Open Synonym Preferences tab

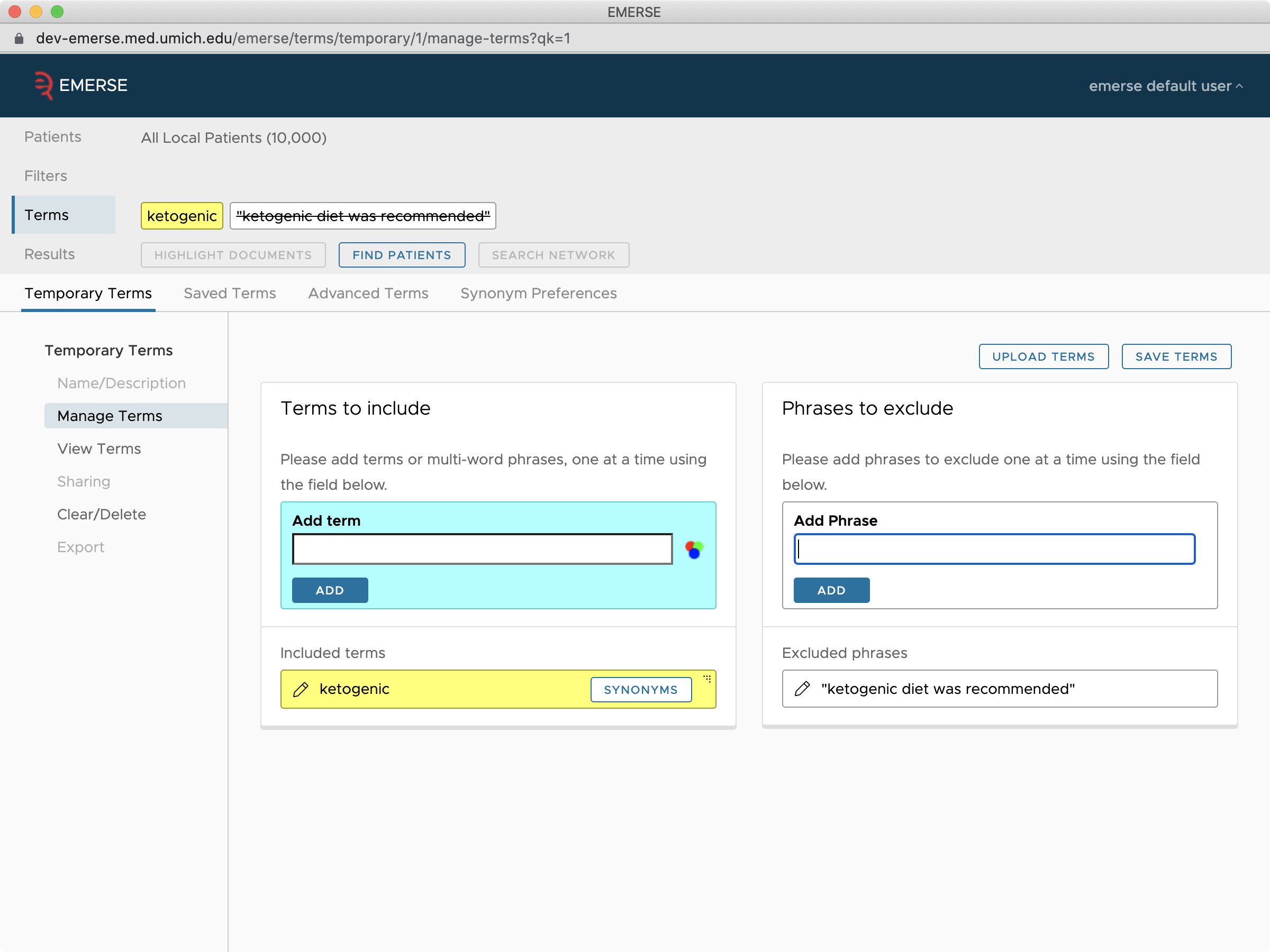(538, 293)
